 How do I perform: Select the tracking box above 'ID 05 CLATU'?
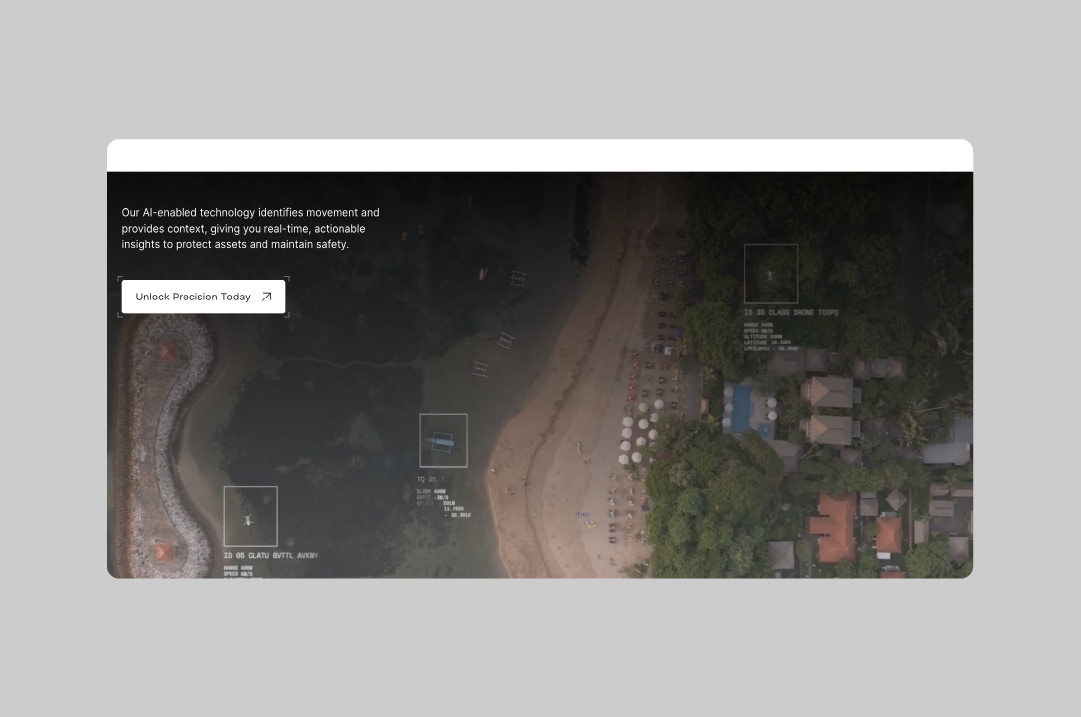[x=250, y=516]
